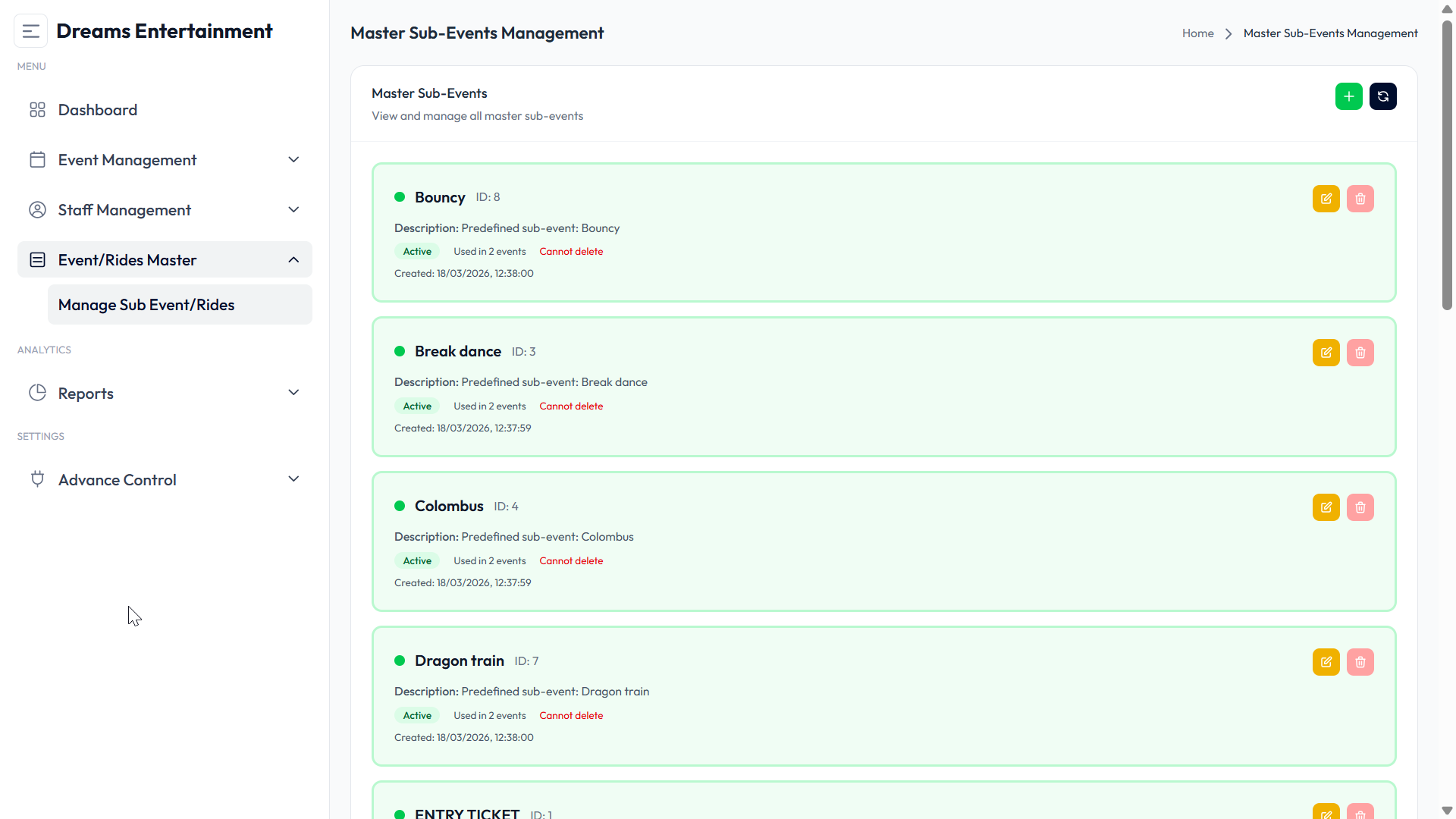
Task: Click delete icon on Bouncy card
Action: 1360,199
